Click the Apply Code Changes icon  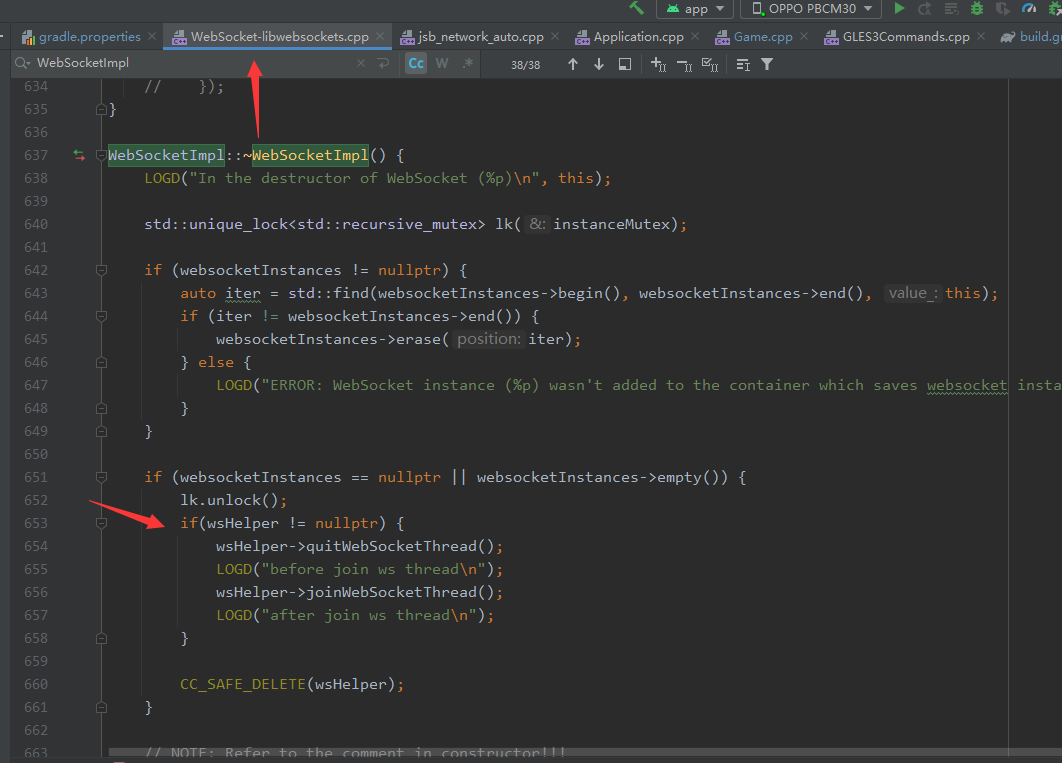(952, 9)
